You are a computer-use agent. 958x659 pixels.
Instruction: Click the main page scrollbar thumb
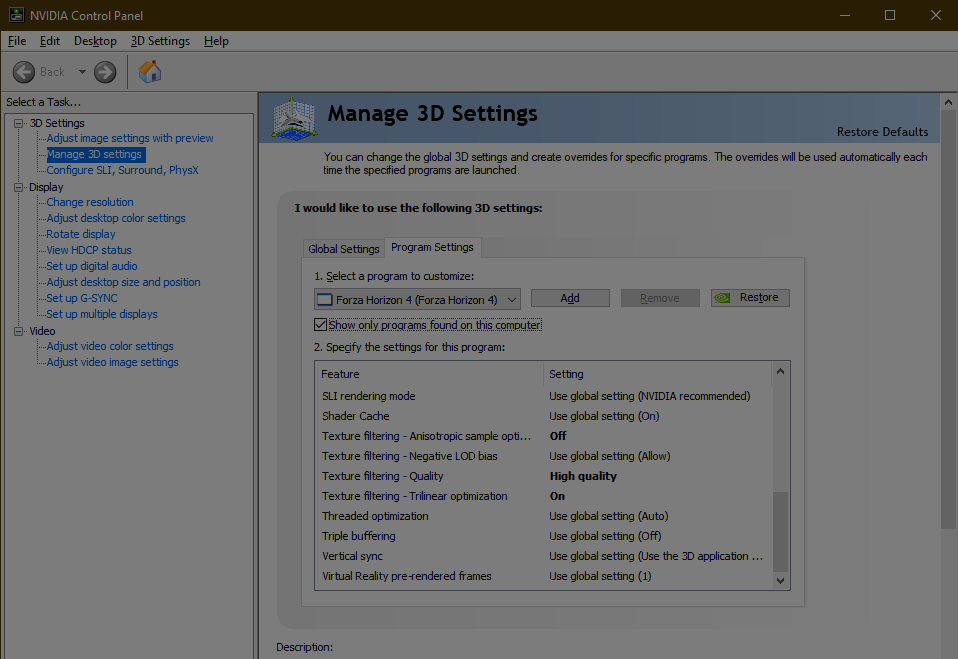point(948,319)
